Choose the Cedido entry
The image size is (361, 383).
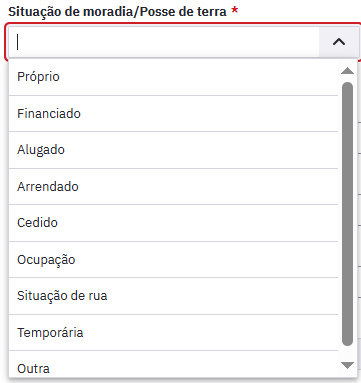pos(173,223)
